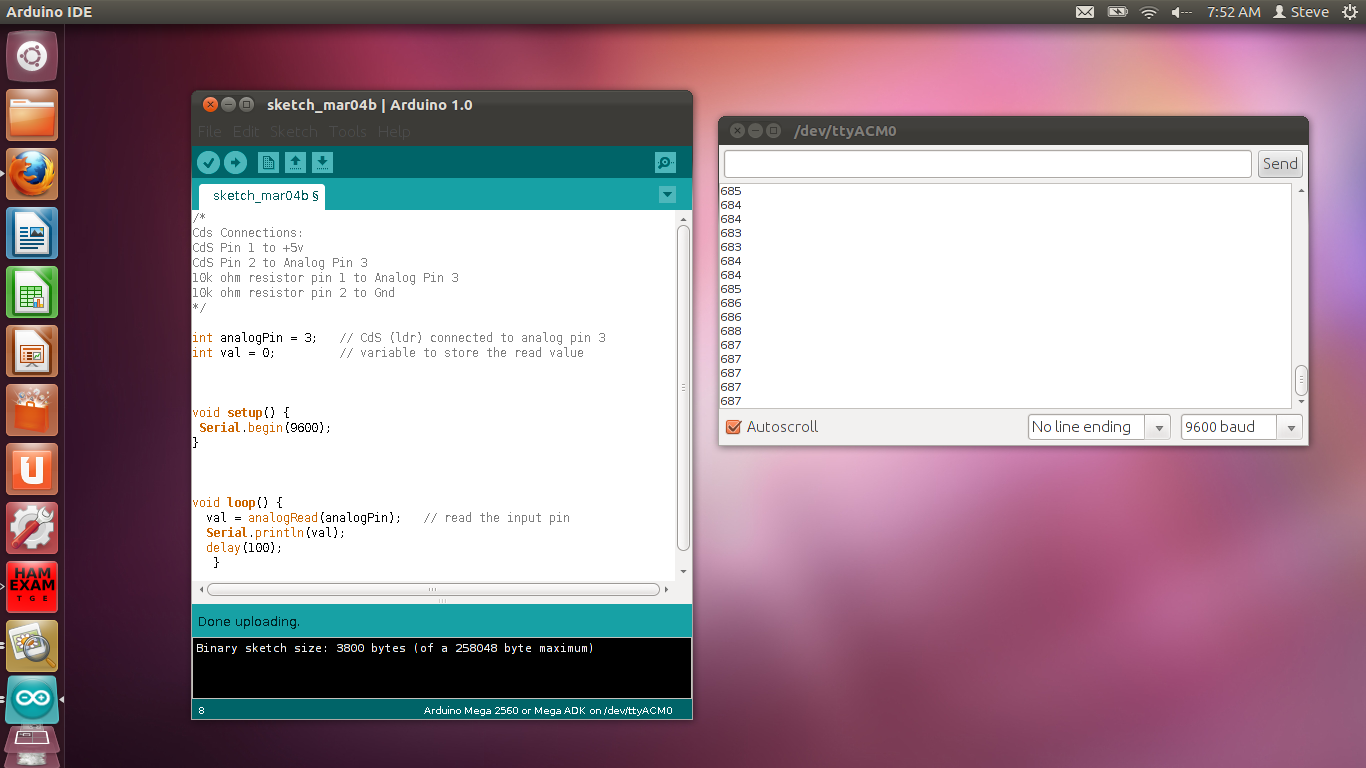1366x768 pixels.
Task: Click the Save sketch icon
Action: tap(321, 162)
